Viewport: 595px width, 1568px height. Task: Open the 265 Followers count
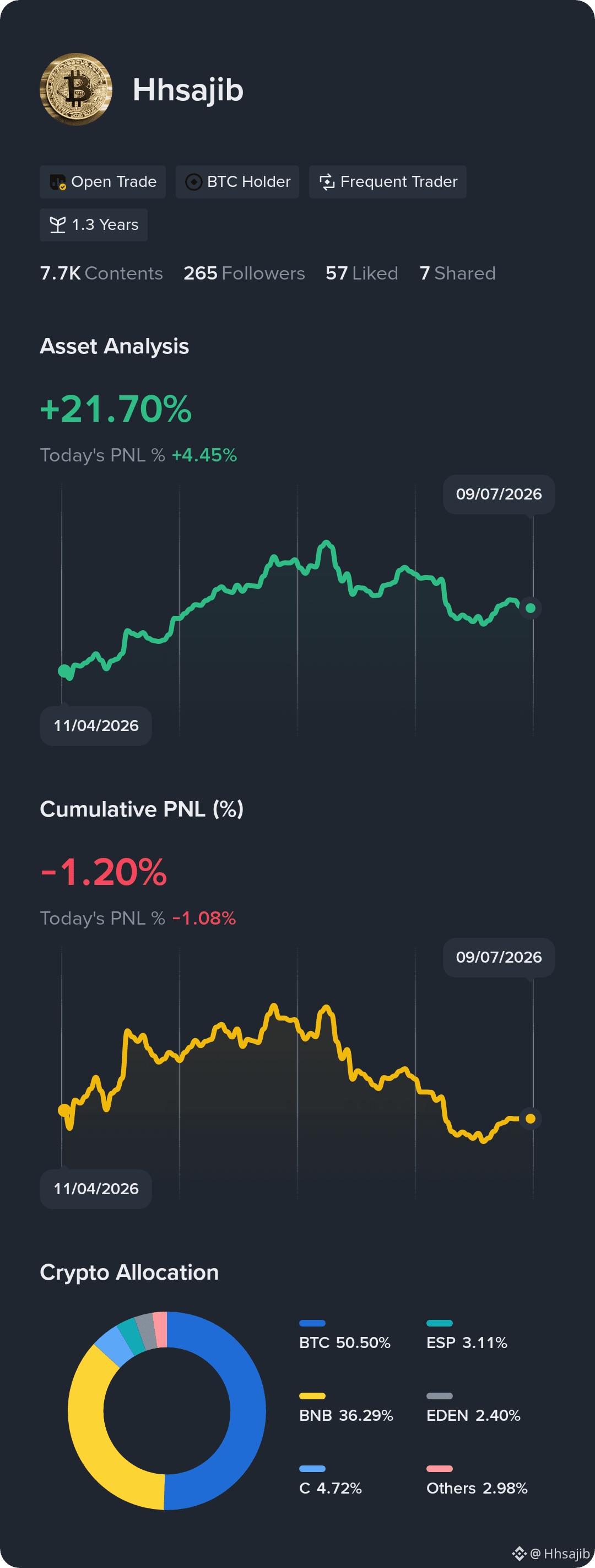pos(244,273)
